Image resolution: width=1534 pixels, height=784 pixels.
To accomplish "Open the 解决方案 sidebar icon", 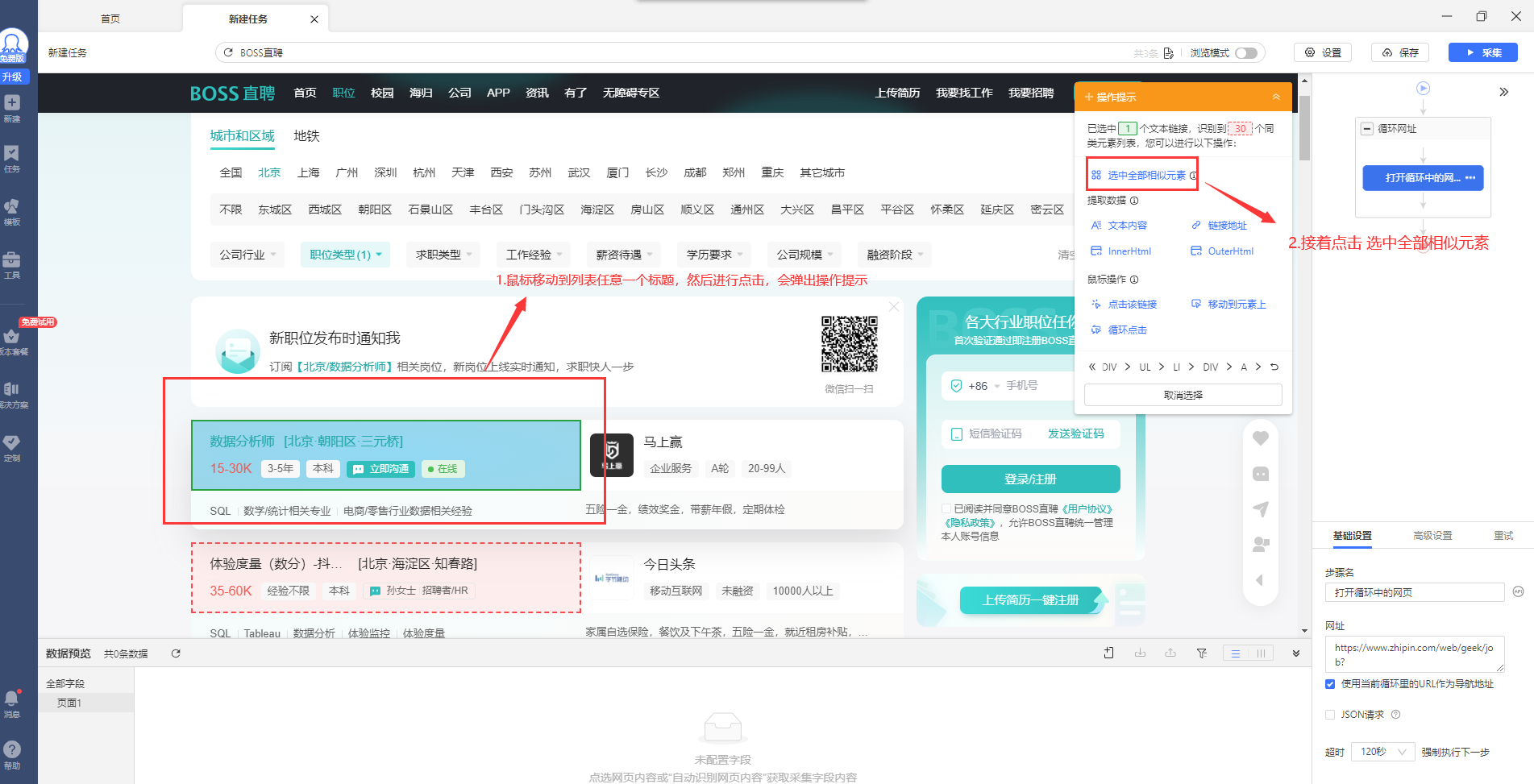I will (x=12, y=395).
